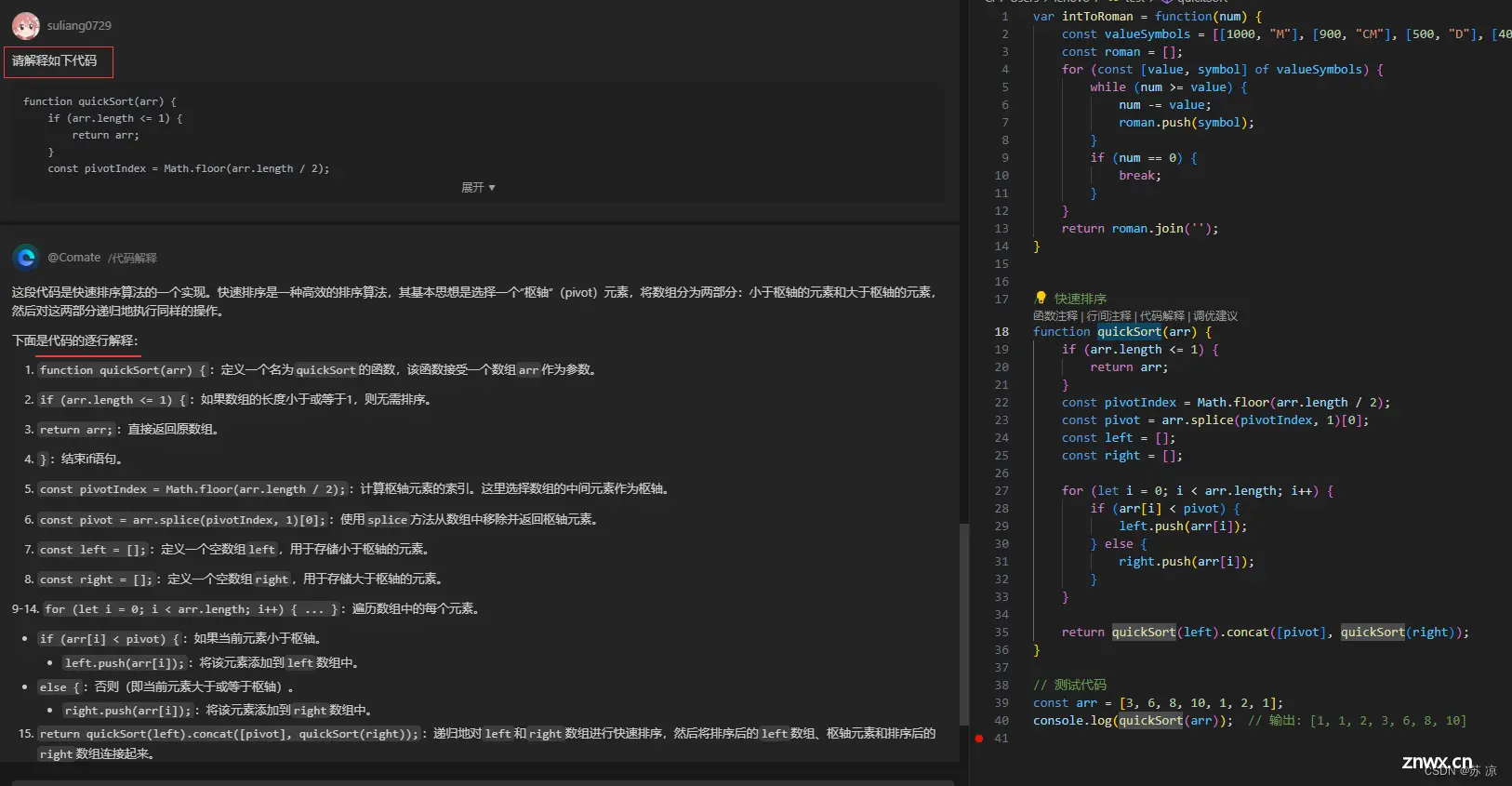1512x786 pixels.
Task: Click the 'if (arr[i] < pivot) {' bullet snippet
Action: (111, 639)
